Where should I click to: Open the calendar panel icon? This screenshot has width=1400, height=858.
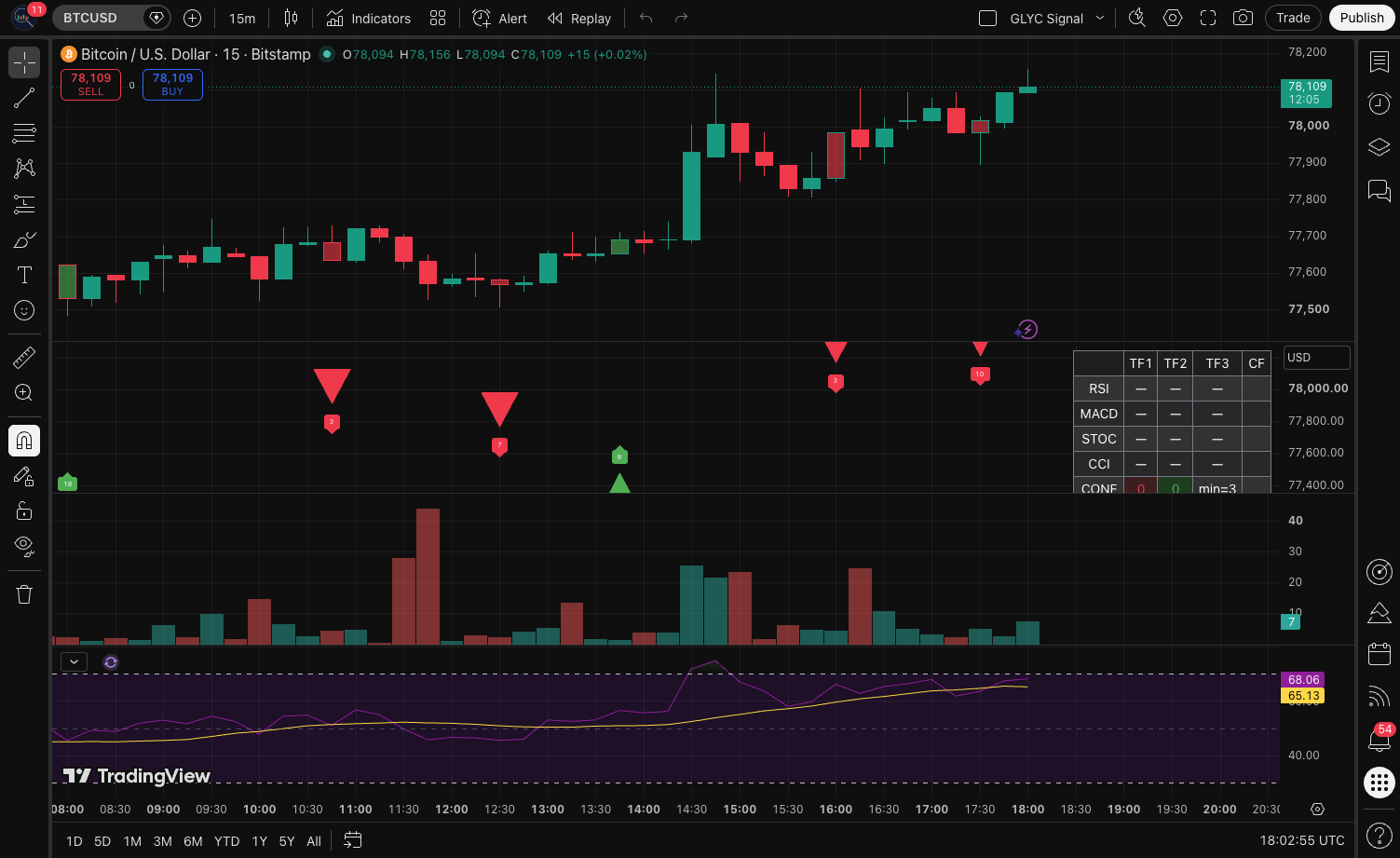[x=1380, y=654]
